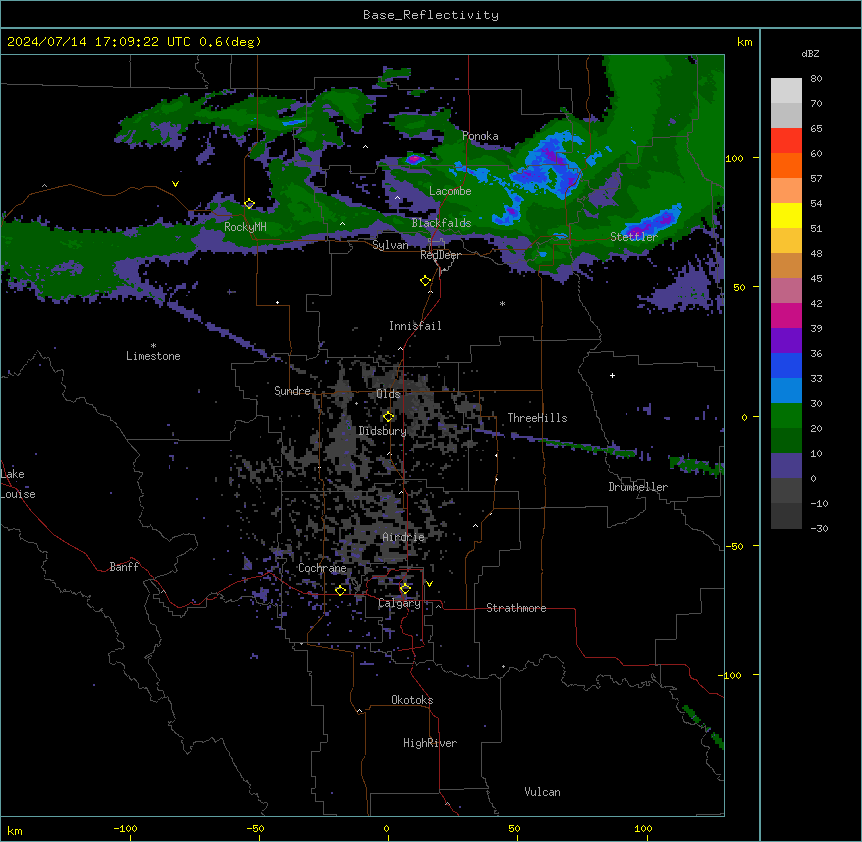Click the RockyMH label
The width and height of the screenshot is (862, 842).
[x=245, y=227]
